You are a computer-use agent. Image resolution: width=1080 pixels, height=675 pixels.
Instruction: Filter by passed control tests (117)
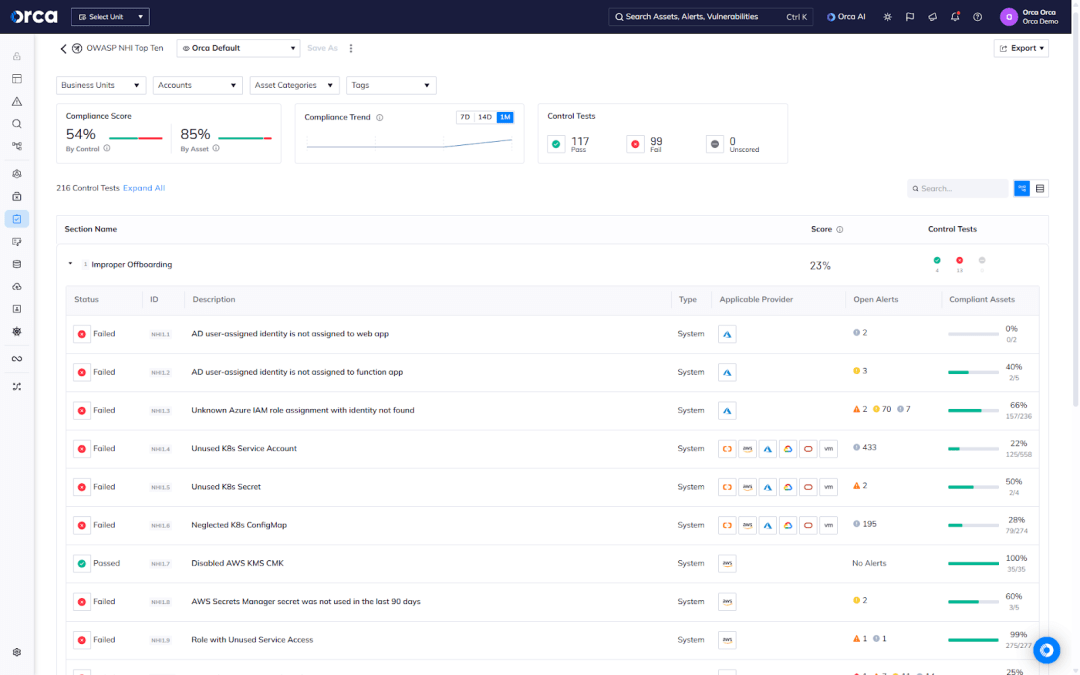(569, 144)
